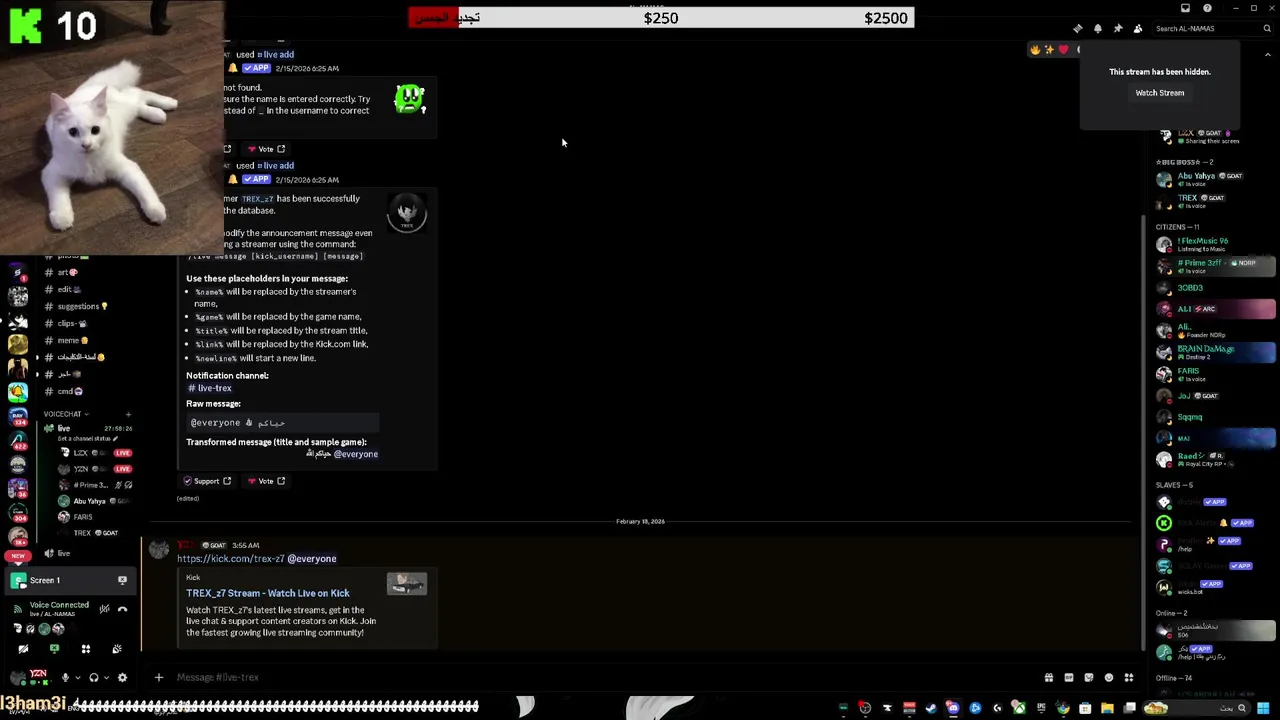
Task: Open User Settings gear
Action: click(x=122, y=677)
